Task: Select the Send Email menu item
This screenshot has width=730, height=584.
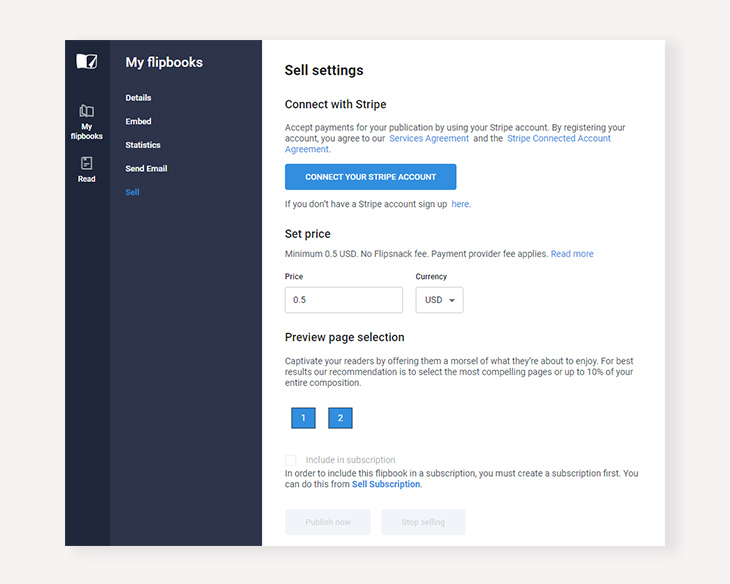Action: click(146, 169)
